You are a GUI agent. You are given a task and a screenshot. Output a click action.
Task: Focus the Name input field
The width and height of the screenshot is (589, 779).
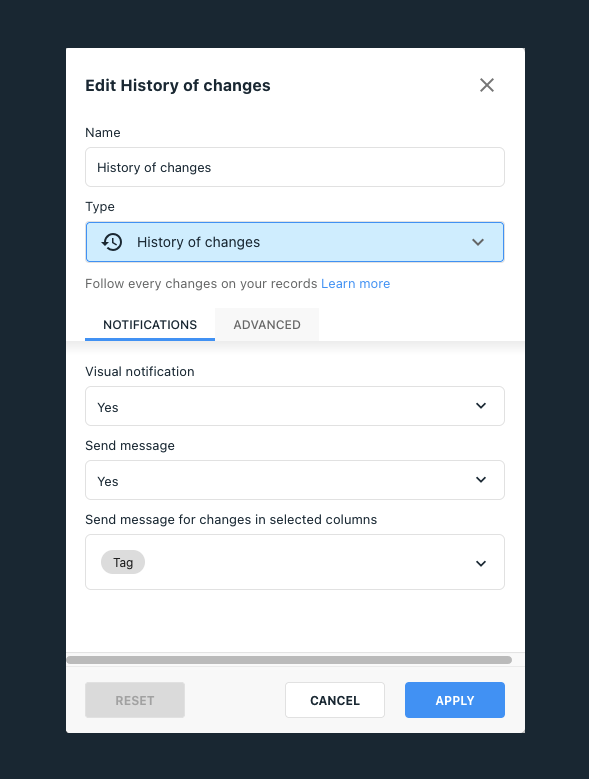295,167
